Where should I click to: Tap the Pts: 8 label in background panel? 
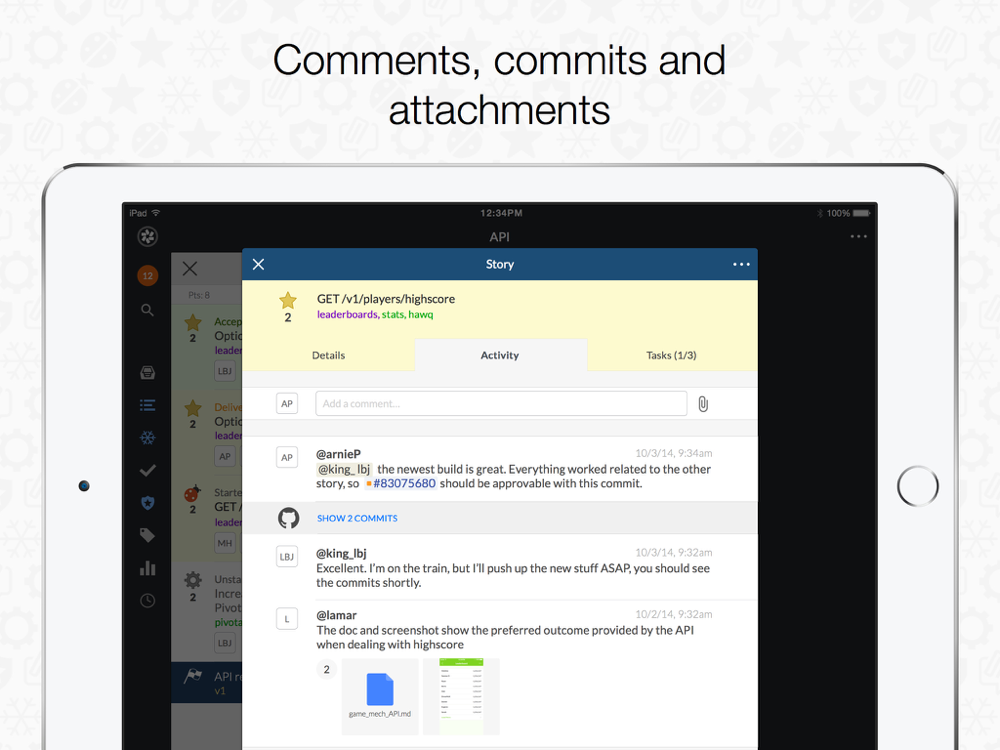coord(199,295)
